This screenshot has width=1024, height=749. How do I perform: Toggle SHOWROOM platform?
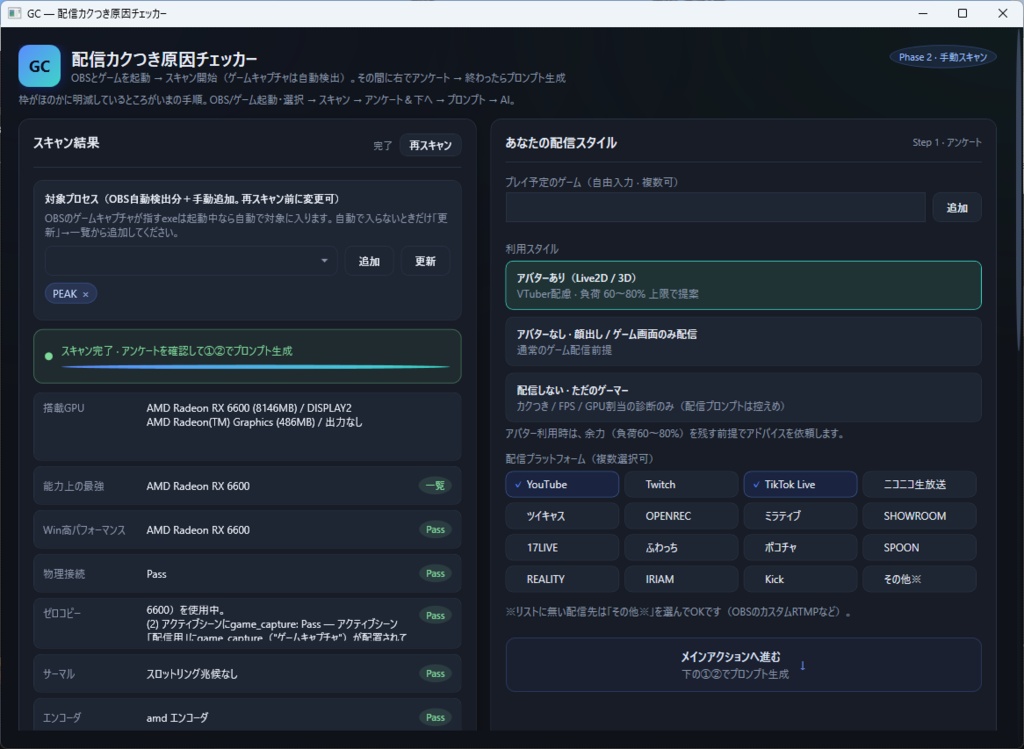[920, 516]
